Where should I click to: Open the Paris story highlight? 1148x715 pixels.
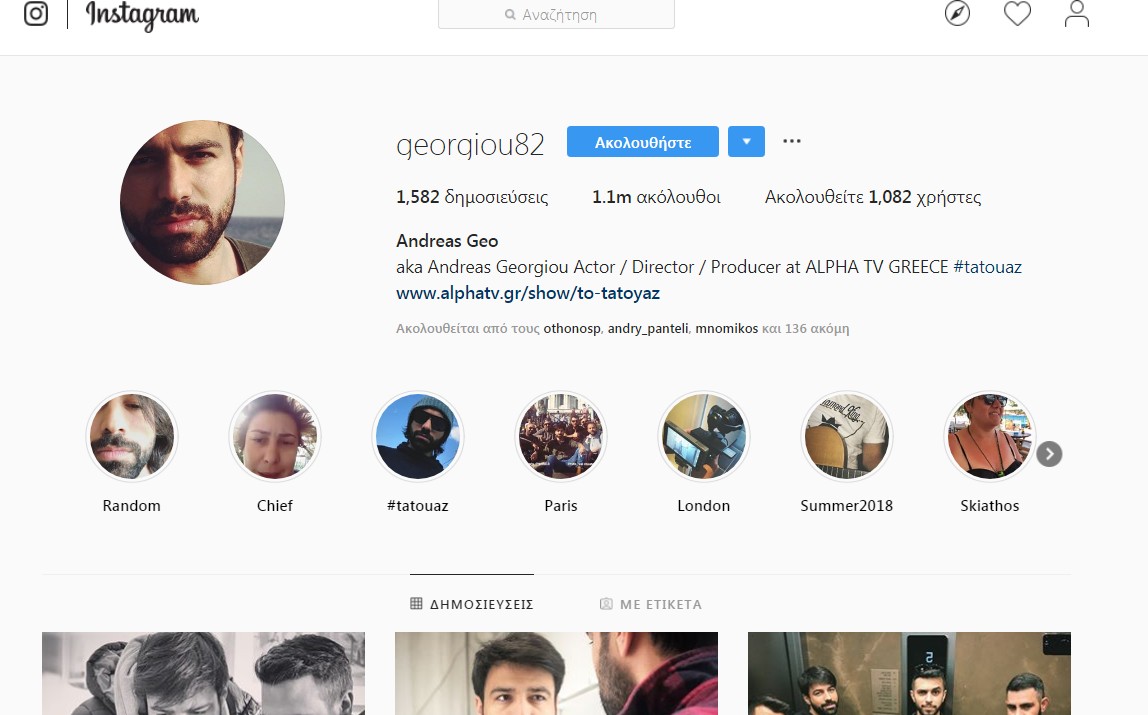coord(560,437)
